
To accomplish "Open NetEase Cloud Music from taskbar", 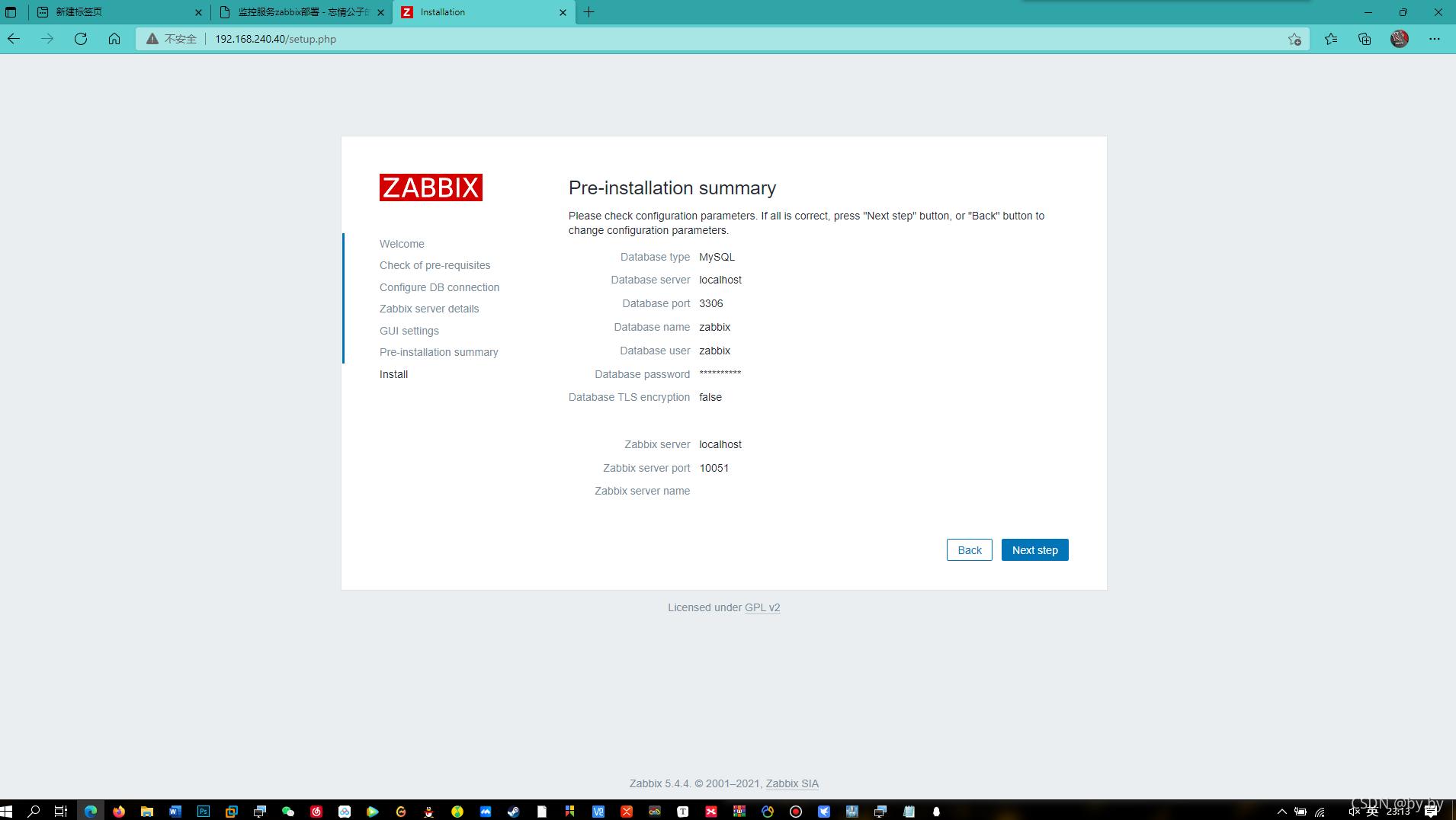I will 316,811.
